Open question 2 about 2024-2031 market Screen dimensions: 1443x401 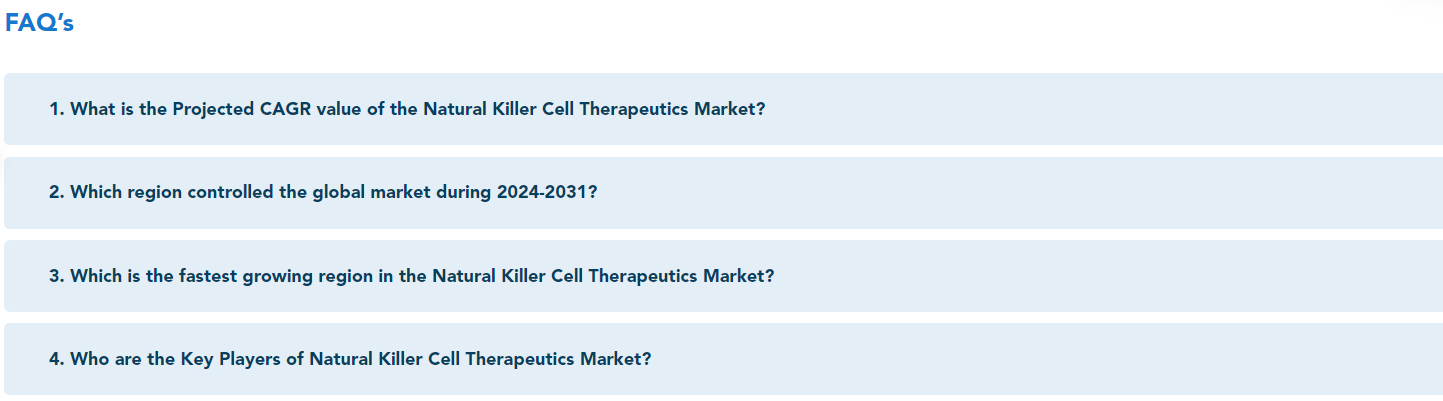pos(723,192)
